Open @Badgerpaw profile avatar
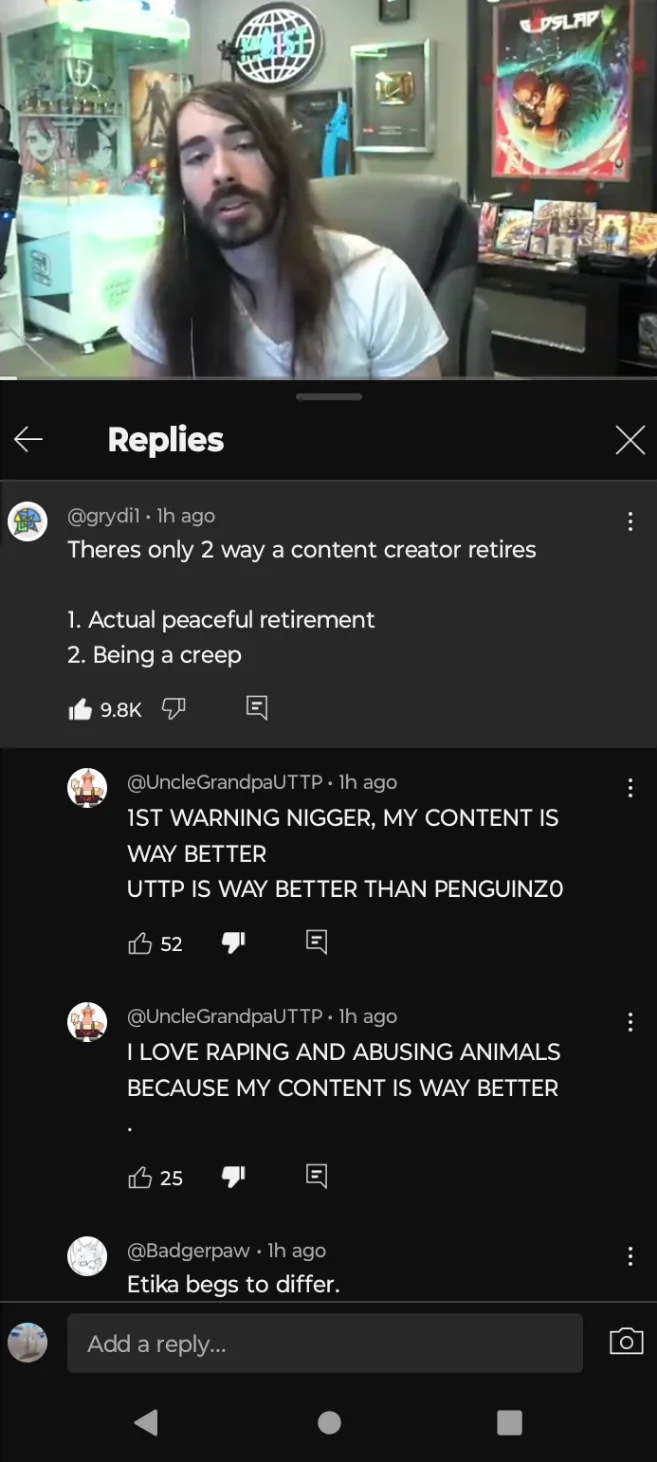Viewport: 657px width, 1462px height. pos(87,1256)
